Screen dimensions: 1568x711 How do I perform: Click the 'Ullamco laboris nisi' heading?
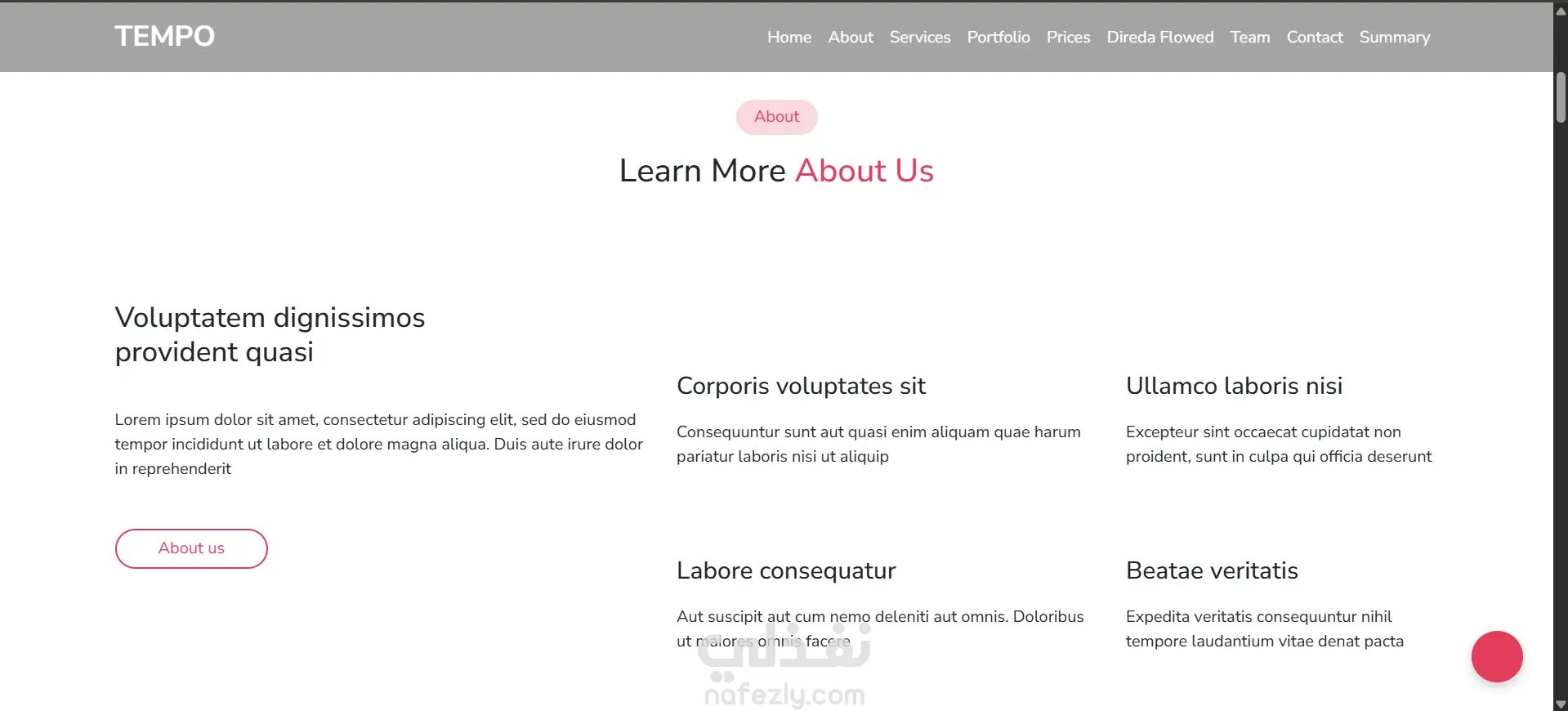pyautogui.click(x=1234, y=386)
